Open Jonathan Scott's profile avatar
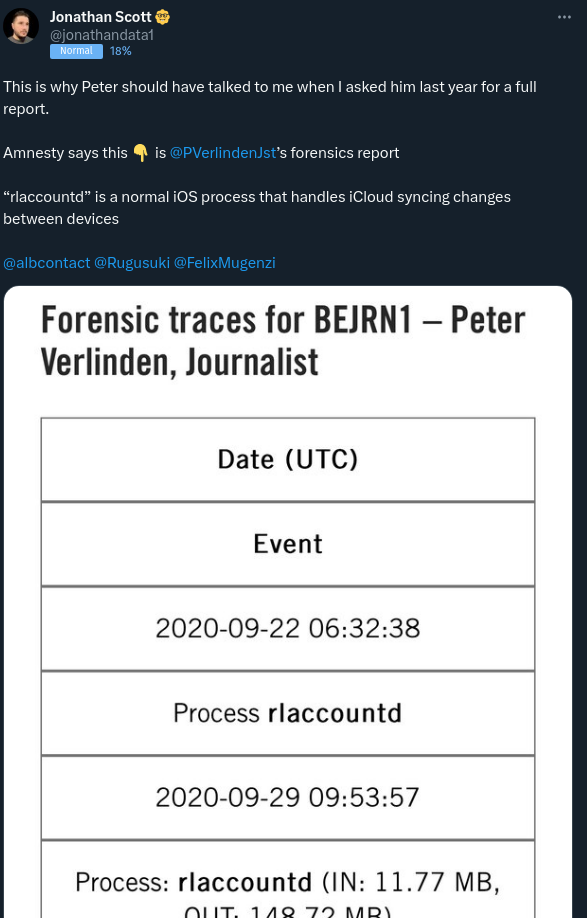Viewport: 587px width, 918px height. point(21,26)
